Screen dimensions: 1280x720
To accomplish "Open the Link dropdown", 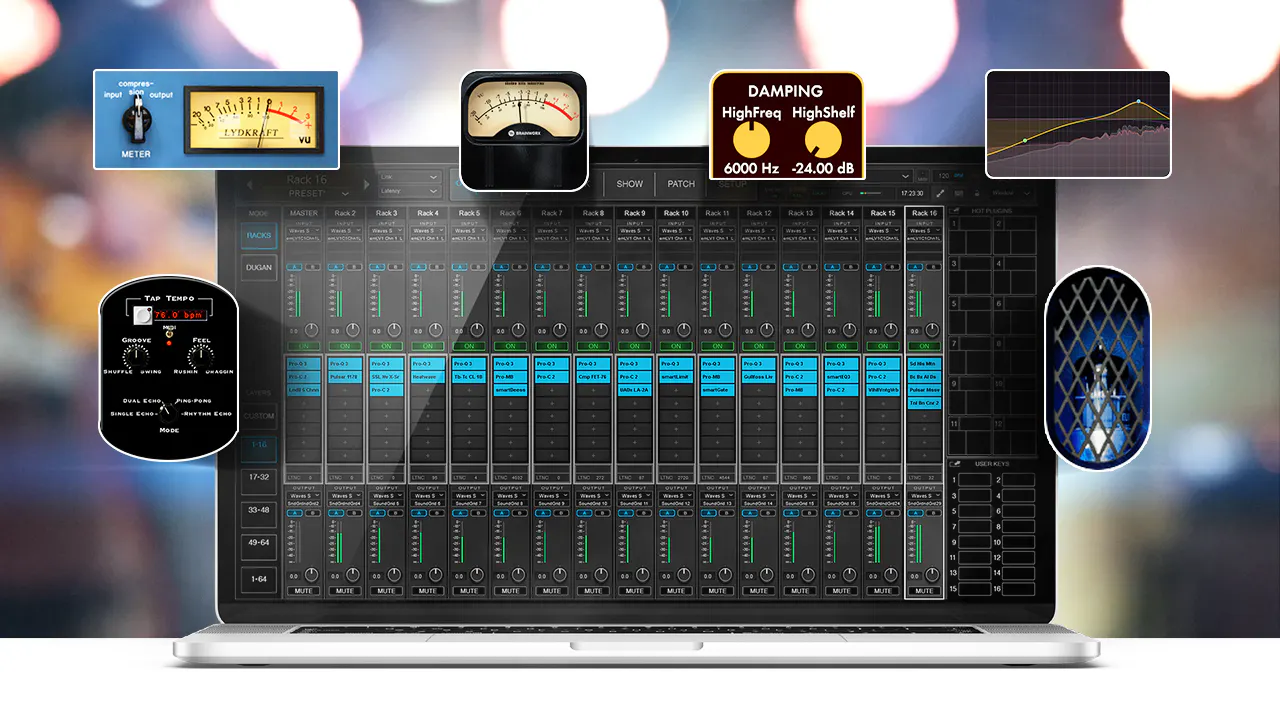I will coord(409,177).
